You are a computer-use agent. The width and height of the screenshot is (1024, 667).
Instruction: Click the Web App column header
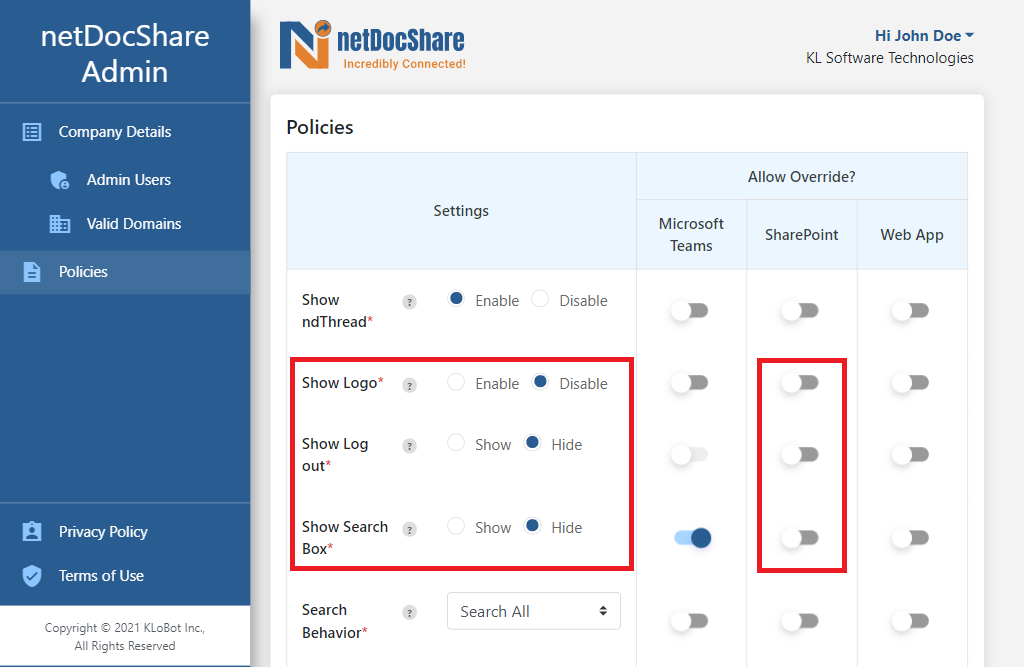(912, 235)
